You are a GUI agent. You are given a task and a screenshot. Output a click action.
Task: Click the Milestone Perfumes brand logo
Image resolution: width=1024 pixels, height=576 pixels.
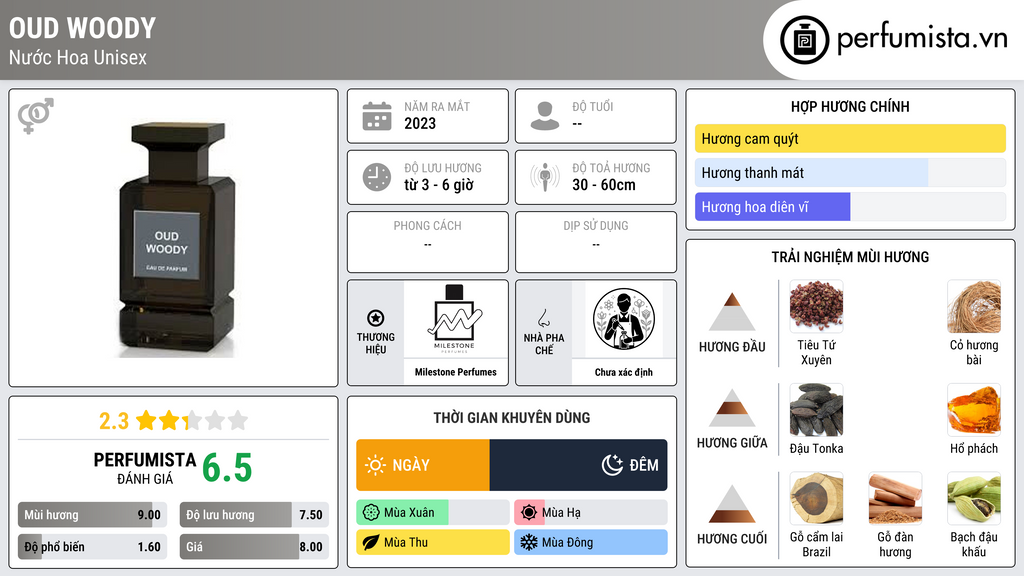pyautogui.click(x=455, y=319)
